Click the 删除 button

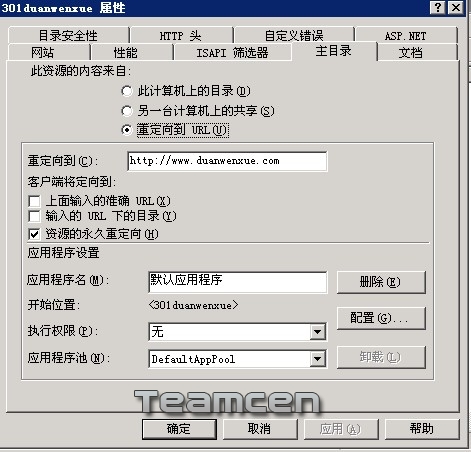pyautogui.click(x=381, y=282)
